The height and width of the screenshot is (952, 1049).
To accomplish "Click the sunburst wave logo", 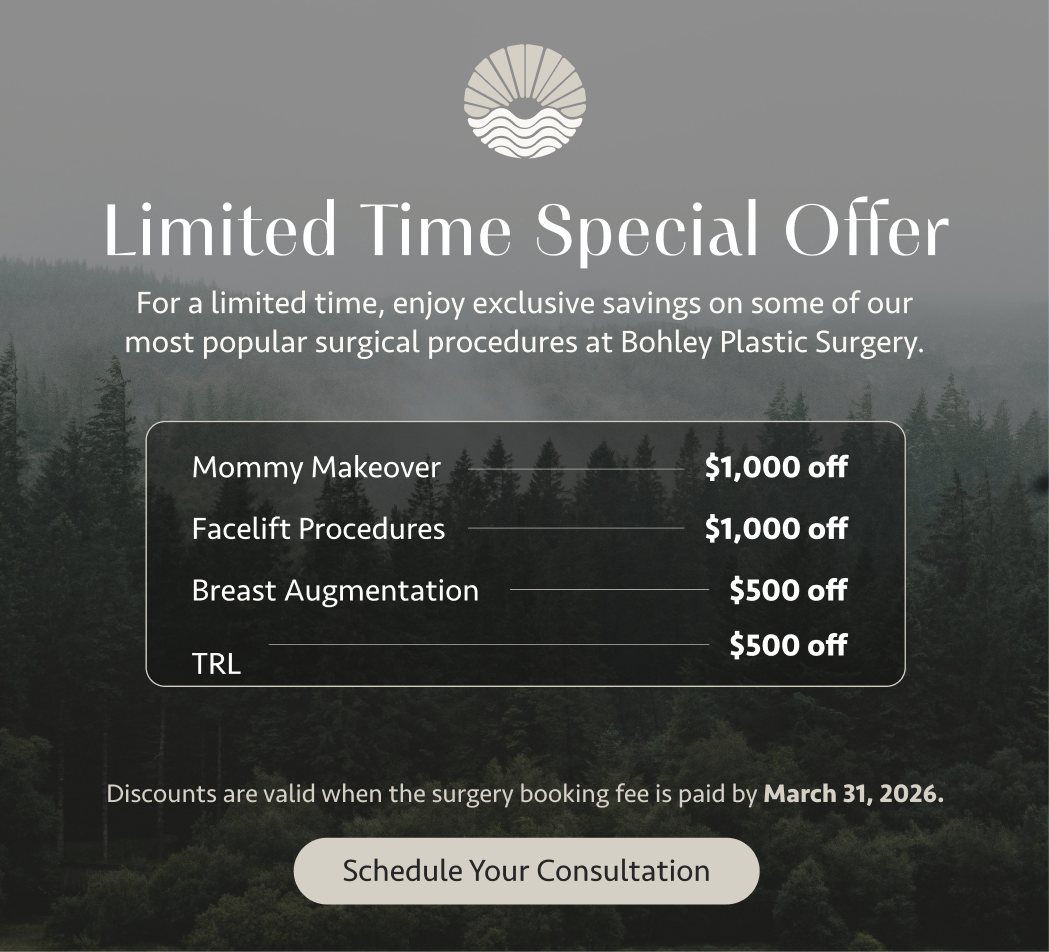I will click(524, 101).
